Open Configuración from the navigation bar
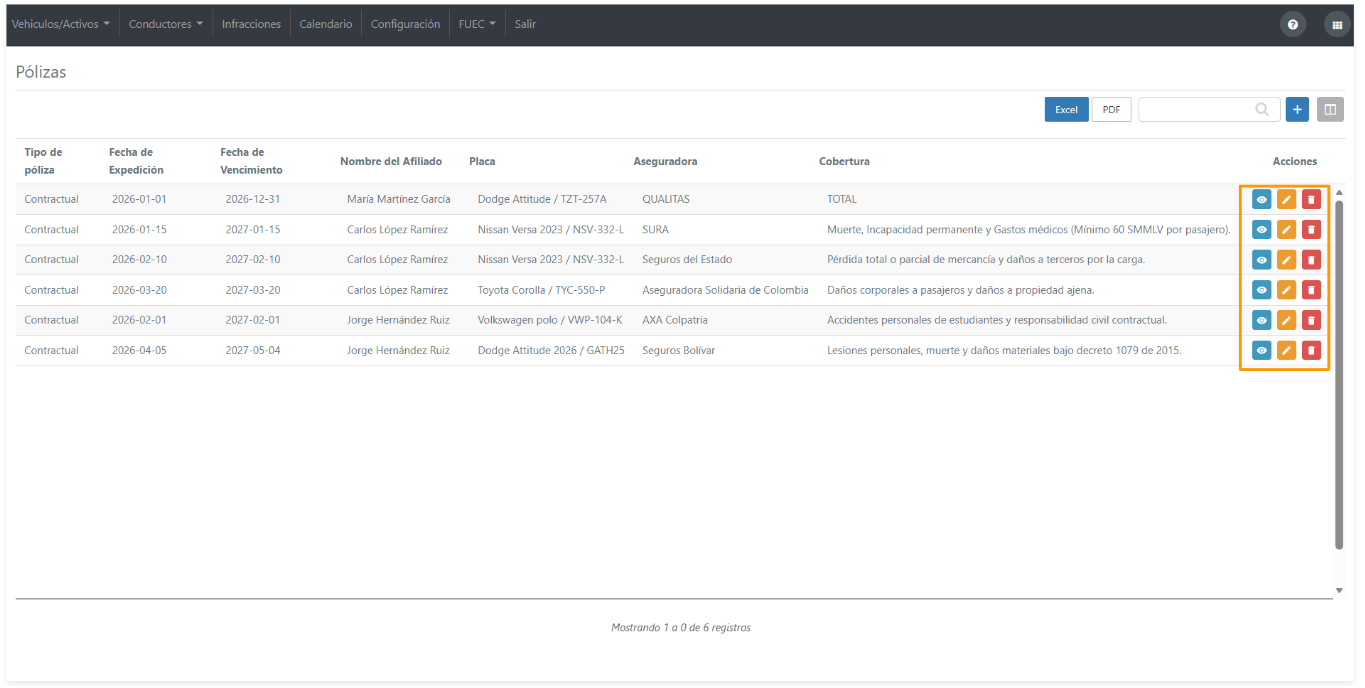This screenshot has width=1365, height=688. [405, 24]
